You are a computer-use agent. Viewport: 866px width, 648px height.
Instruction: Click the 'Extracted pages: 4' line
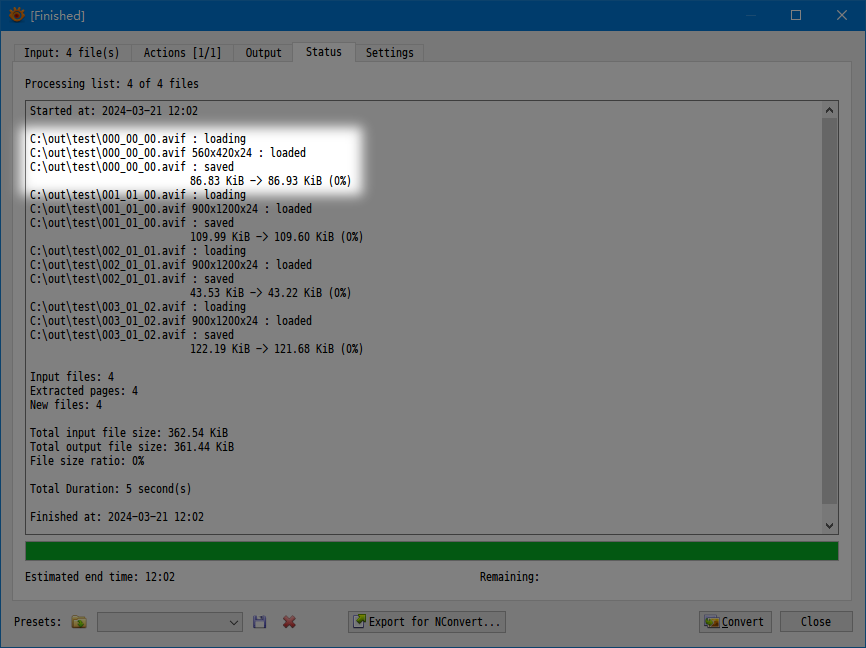[x=84, y=391]
